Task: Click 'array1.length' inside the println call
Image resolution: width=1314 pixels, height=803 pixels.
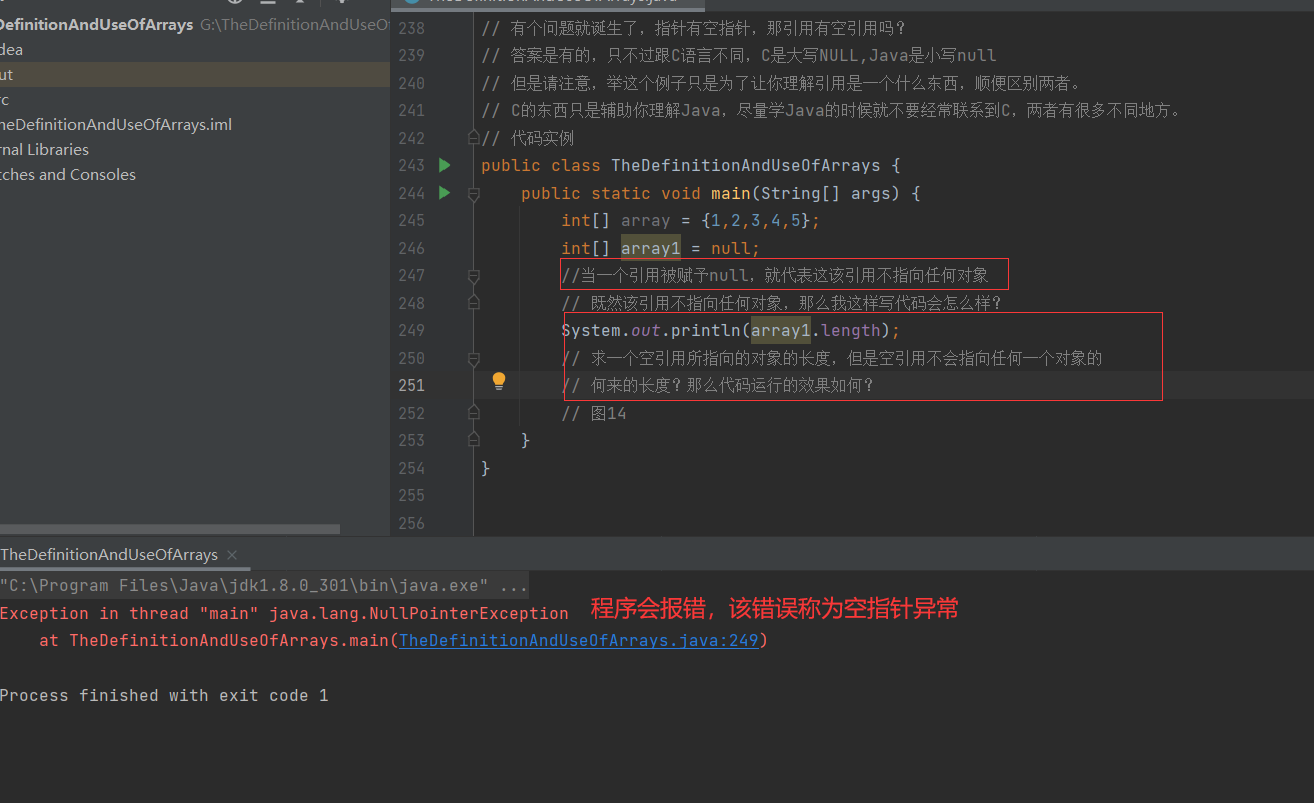Action: [x=816, y=330]
